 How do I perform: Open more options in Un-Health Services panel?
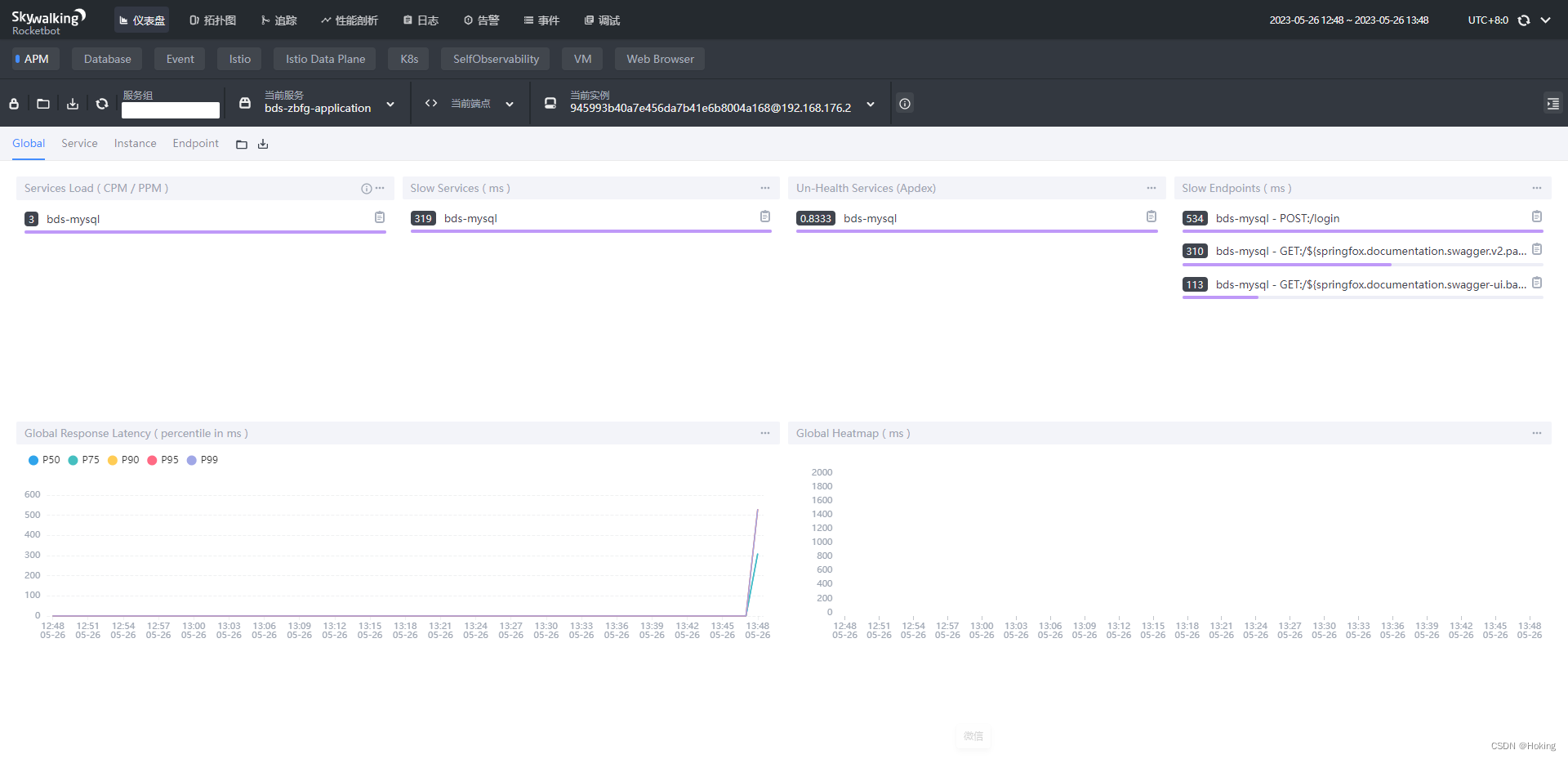coord(1151,188)
